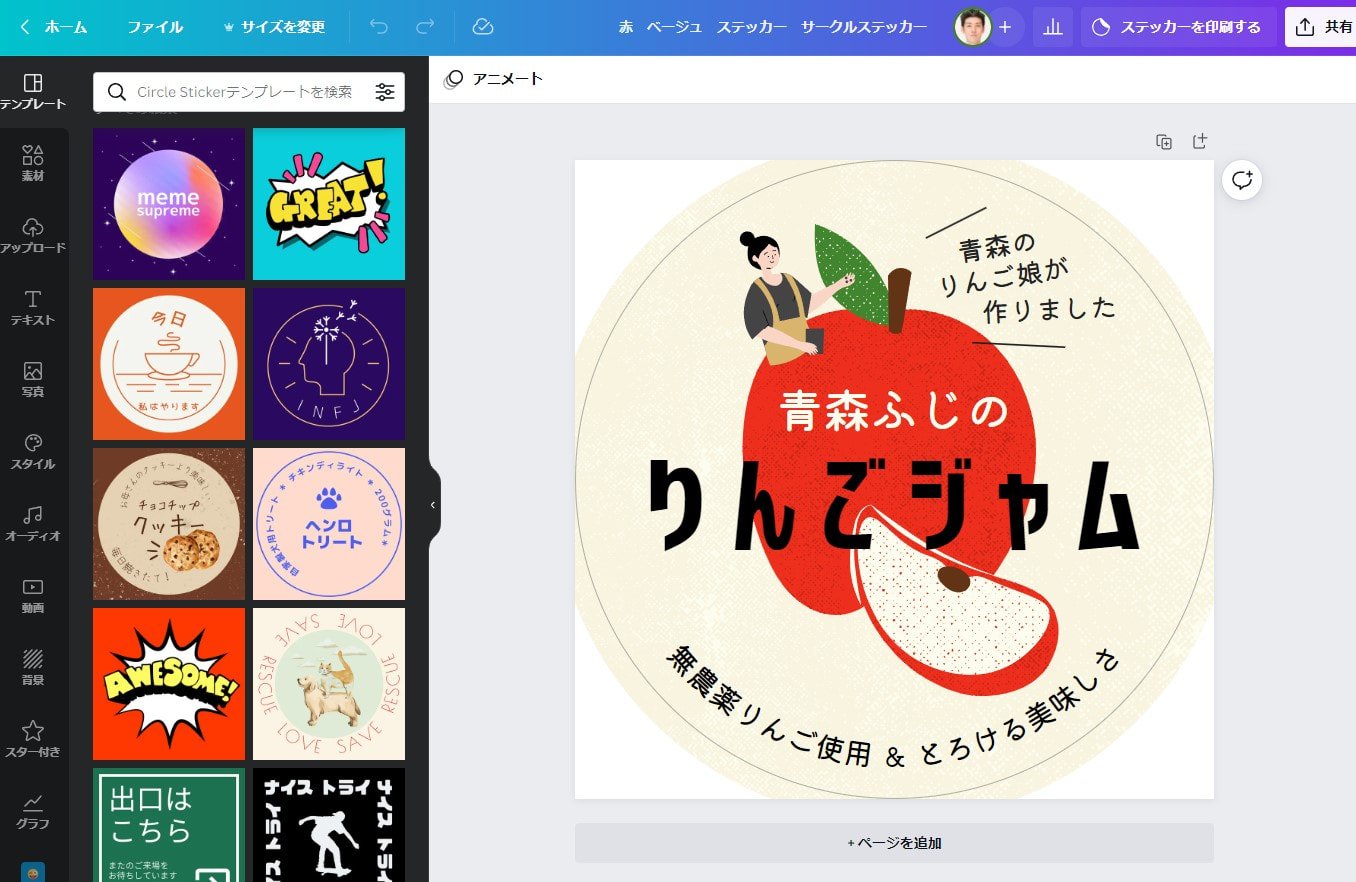Open the analytics bar chart icon
This screenshot has height=882, width=1356.
(1052, 28)
